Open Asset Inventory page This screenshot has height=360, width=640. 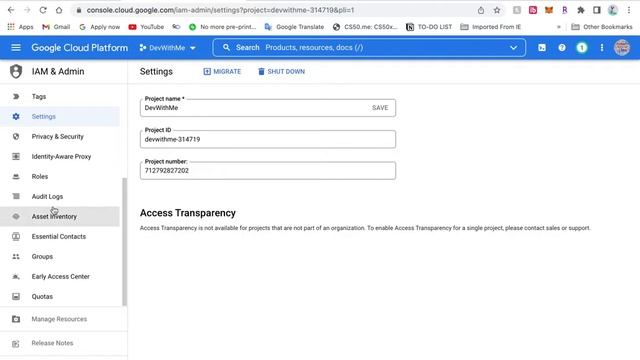pyautogui.click(x=54, y=216)
